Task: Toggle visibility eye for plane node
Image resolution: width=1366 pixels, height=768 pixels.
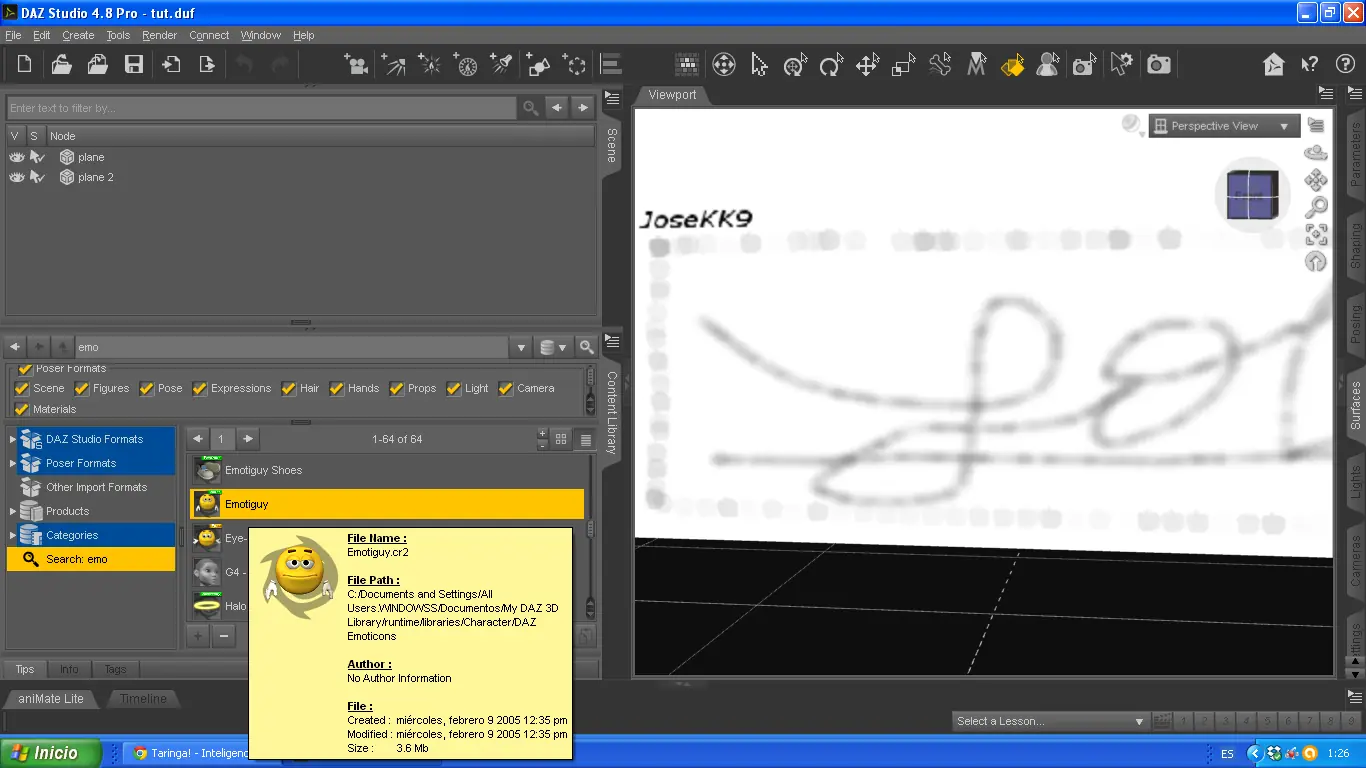Action: tap(16, 157)
